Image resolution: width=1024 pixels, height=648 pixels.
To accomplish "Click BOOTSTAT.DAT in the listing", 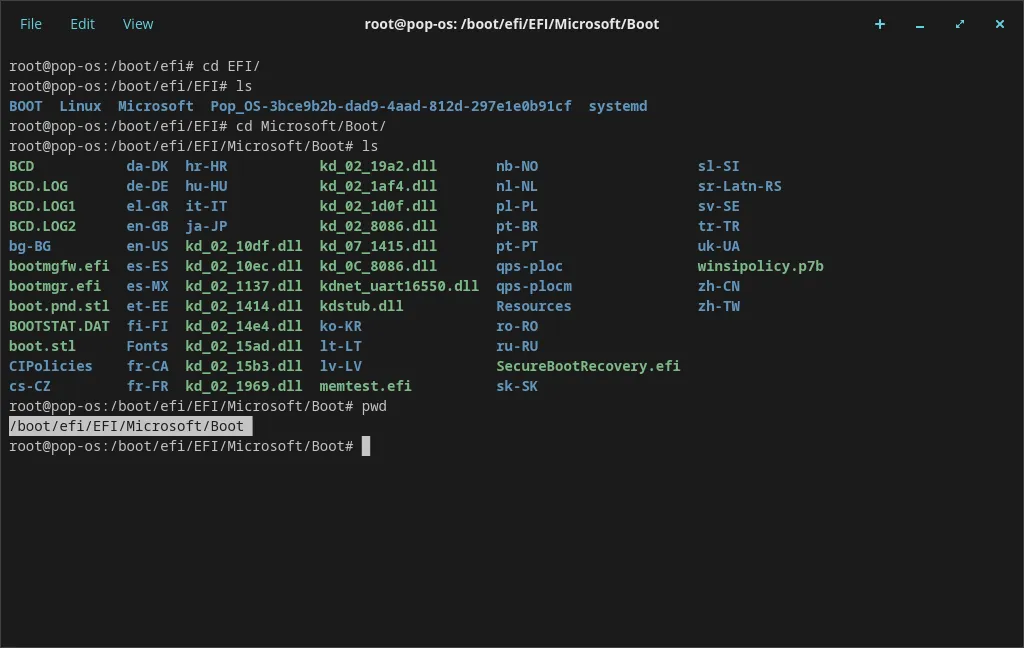I will tap(59, 326).
